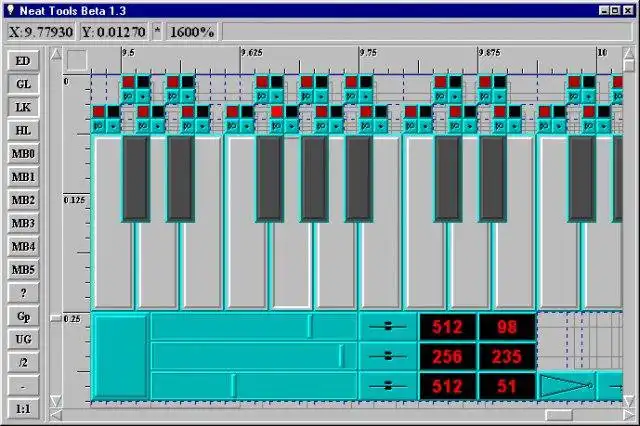Screen dimensions: 640x426
Task: Select the MB4 button
Action: click(23, 247)
